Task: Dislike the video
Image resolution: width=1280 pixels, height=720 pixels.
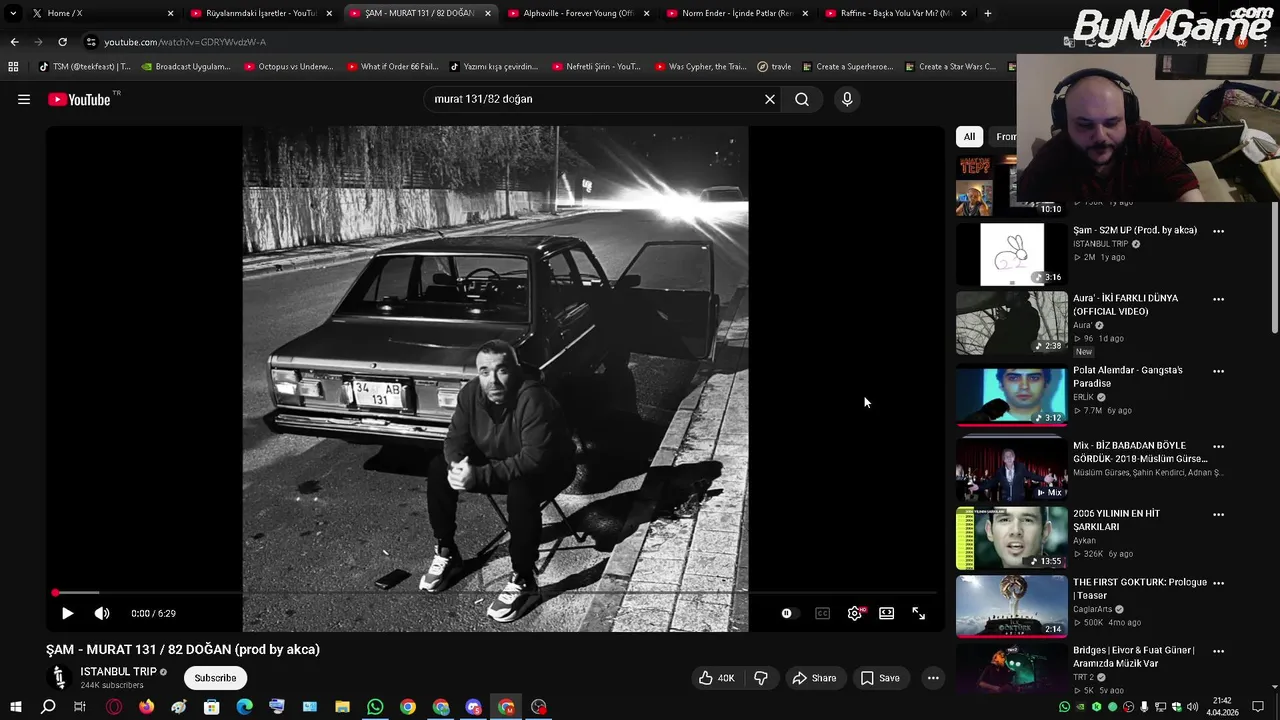Action: click(761, 678)
